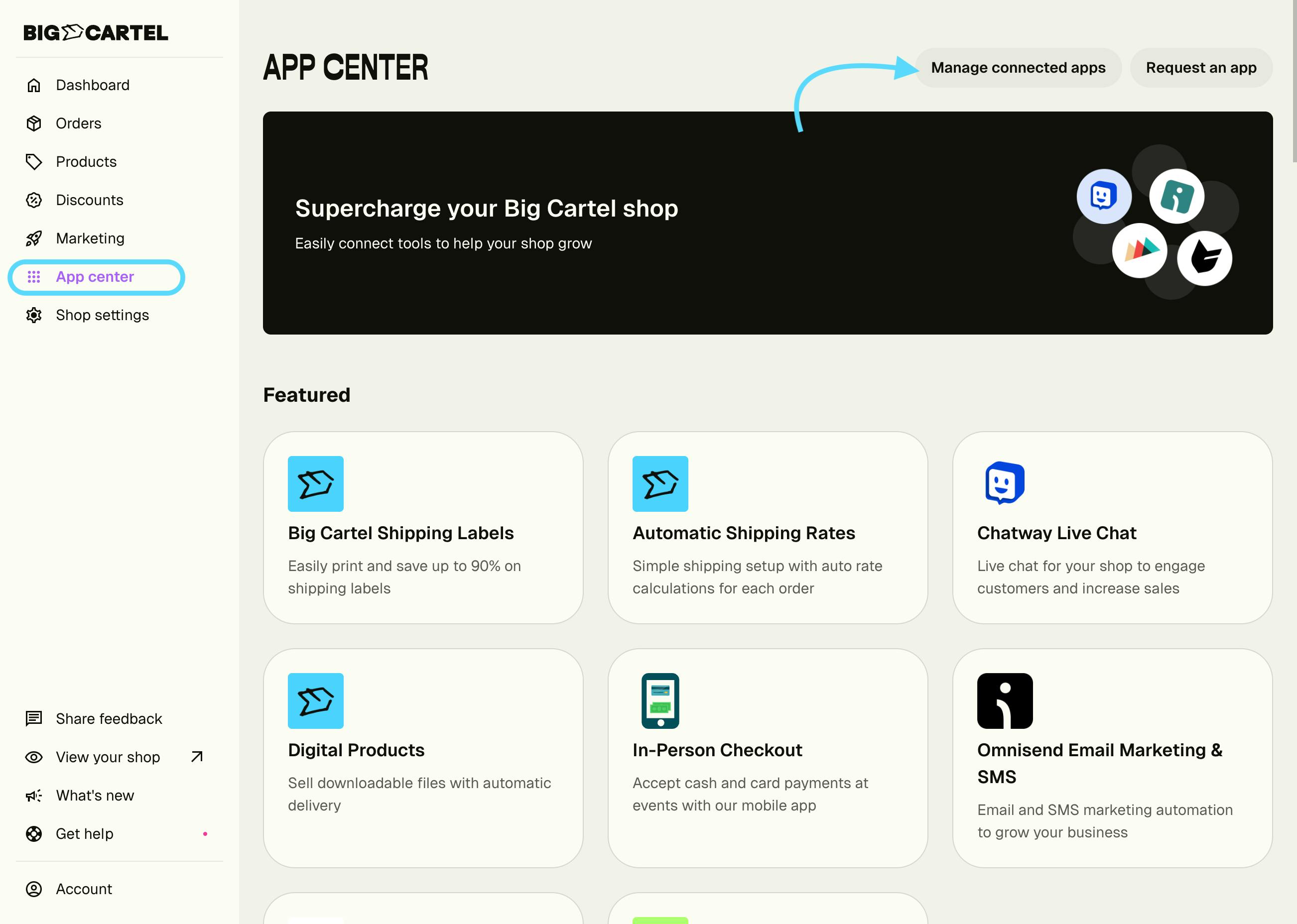Click the Big Cartel logo
This screenshot has height=924, width=1297.
[x=96, y=33]
